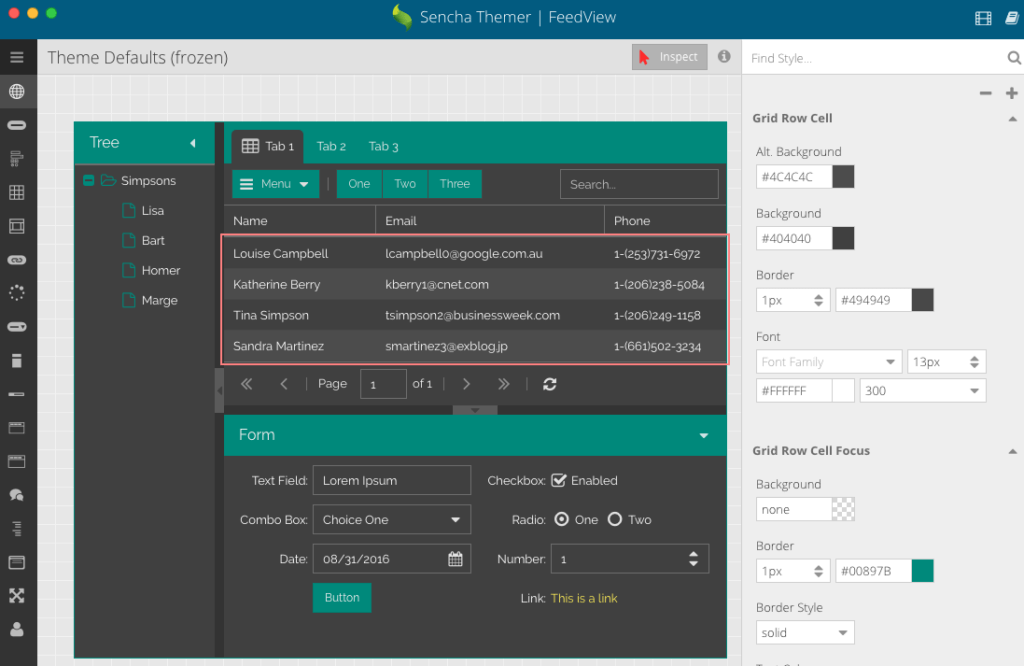1024x666 pixels.
Task: Open the hamburger menu in left sidebar
Action: (17, 57)
